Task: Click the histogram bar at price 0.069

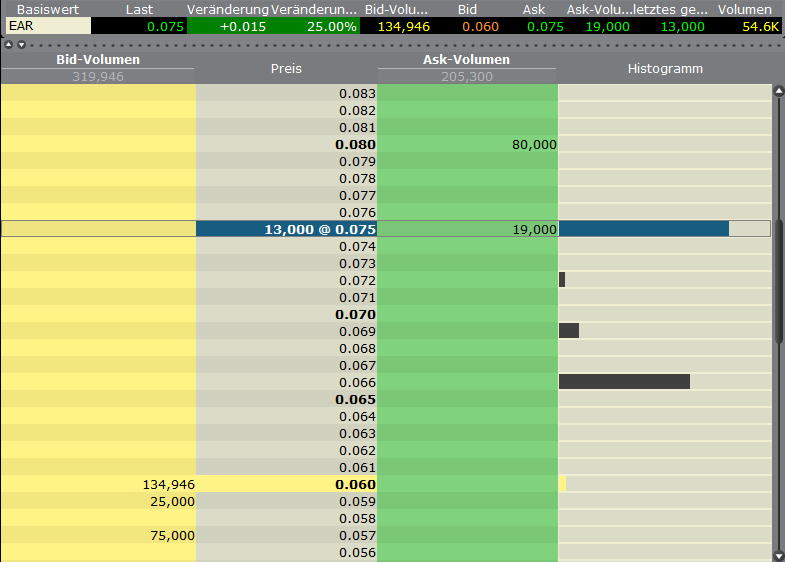Action: 569,330
